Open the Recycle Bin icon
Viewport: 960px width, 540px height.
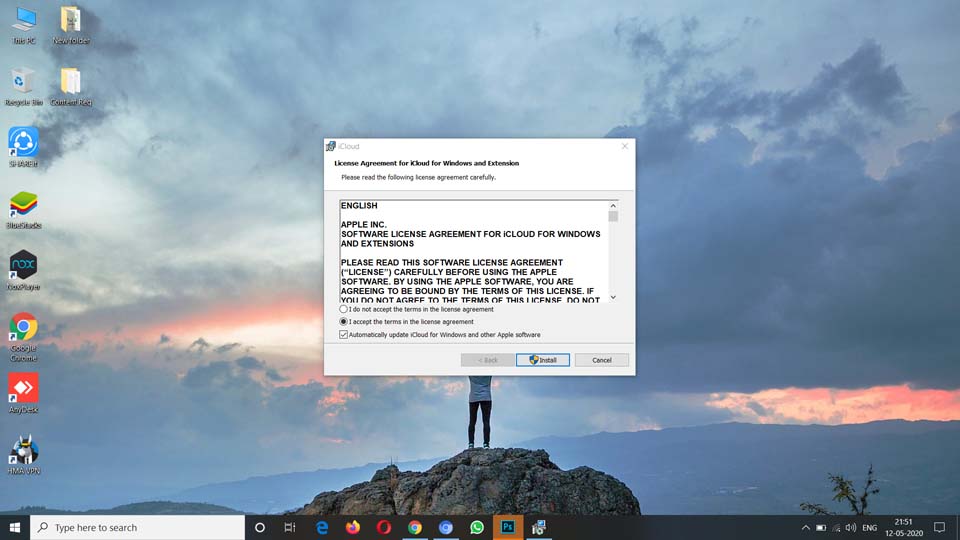click(x=23, y=87)
